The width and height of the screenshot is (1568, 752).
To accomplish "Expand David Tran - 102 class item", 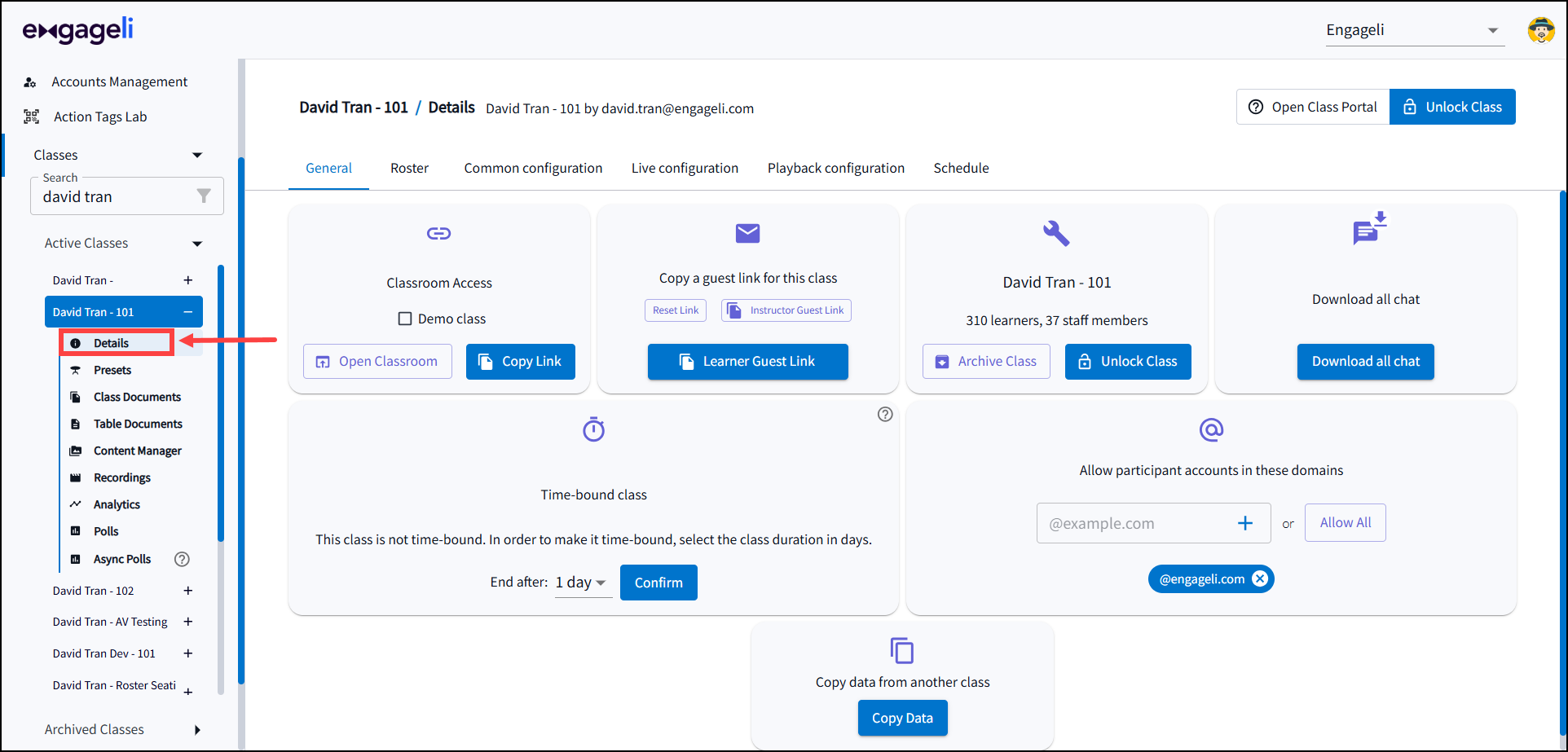I will pos(188,591).
